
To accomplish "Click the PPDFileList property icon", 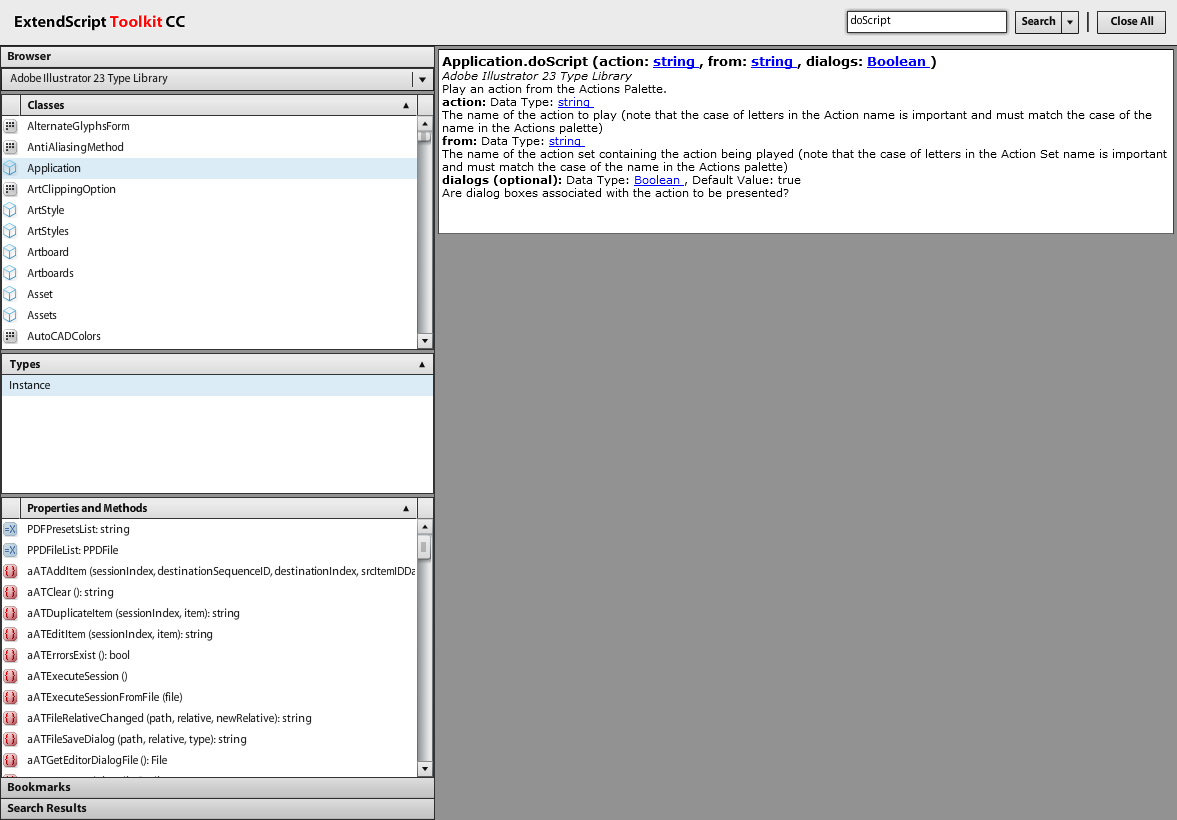I will (11, 550).
